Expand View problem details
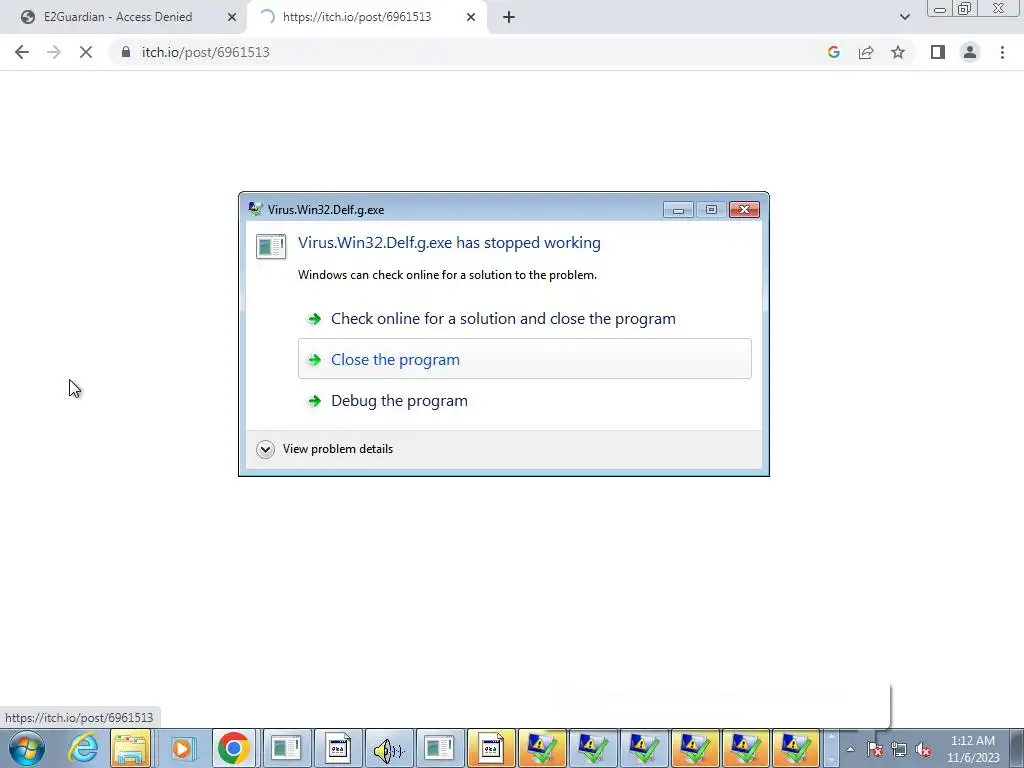Viewport: 1024px width, 768px height. click(x=265, y=449)
